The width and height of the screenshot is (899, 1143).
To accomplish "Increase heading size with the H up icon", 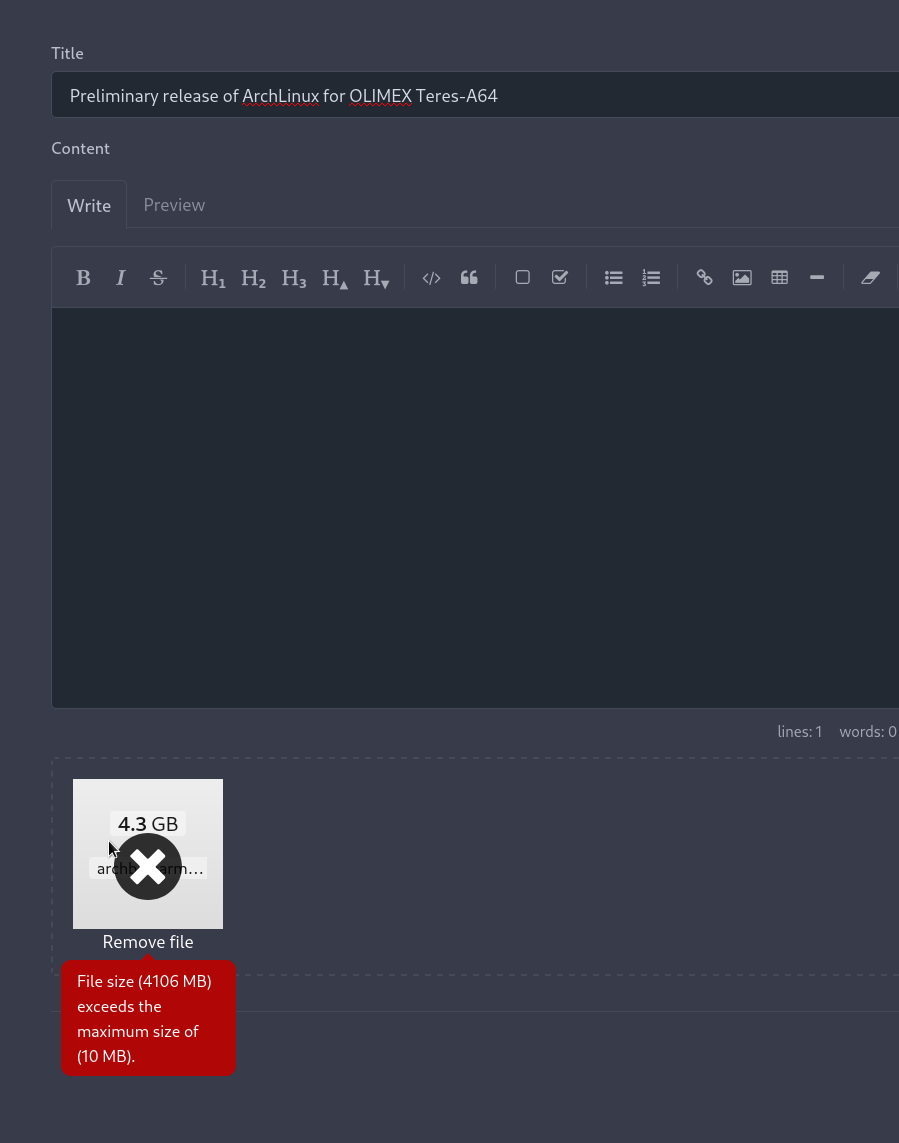I will click(334, 278).
